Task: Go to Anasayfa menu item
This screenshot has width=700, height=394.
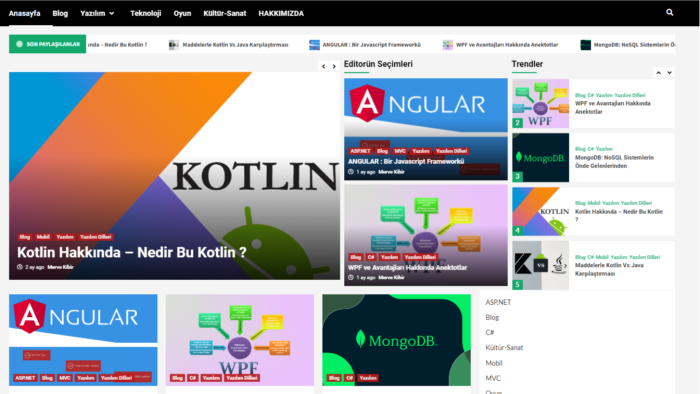Action: point(25,13)
